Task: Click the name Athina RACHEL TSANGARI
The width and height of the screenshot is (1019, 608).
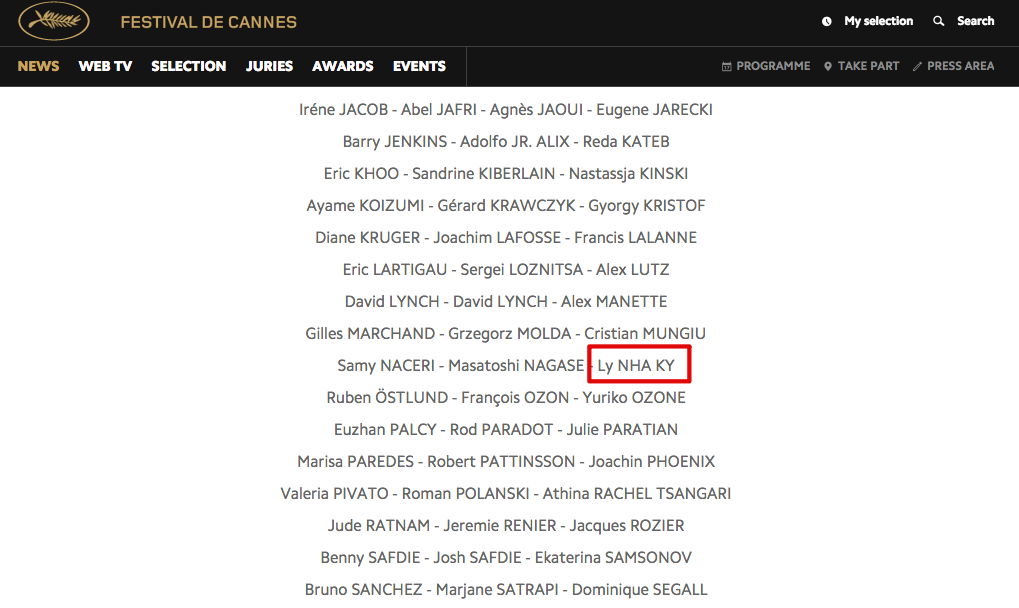Action: click(637, 494)
